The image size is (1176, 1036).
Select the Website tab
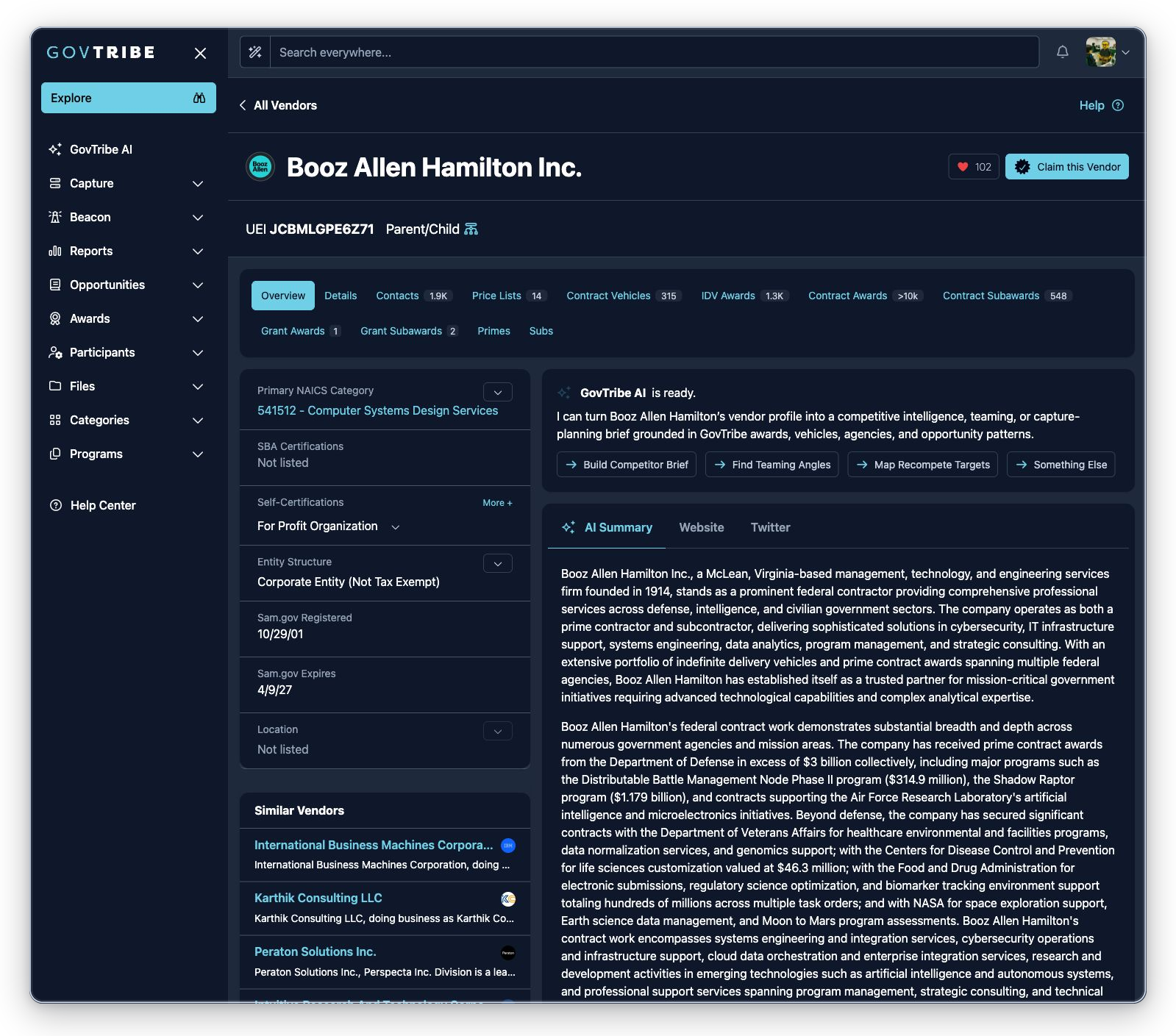(x=702, y=527)
